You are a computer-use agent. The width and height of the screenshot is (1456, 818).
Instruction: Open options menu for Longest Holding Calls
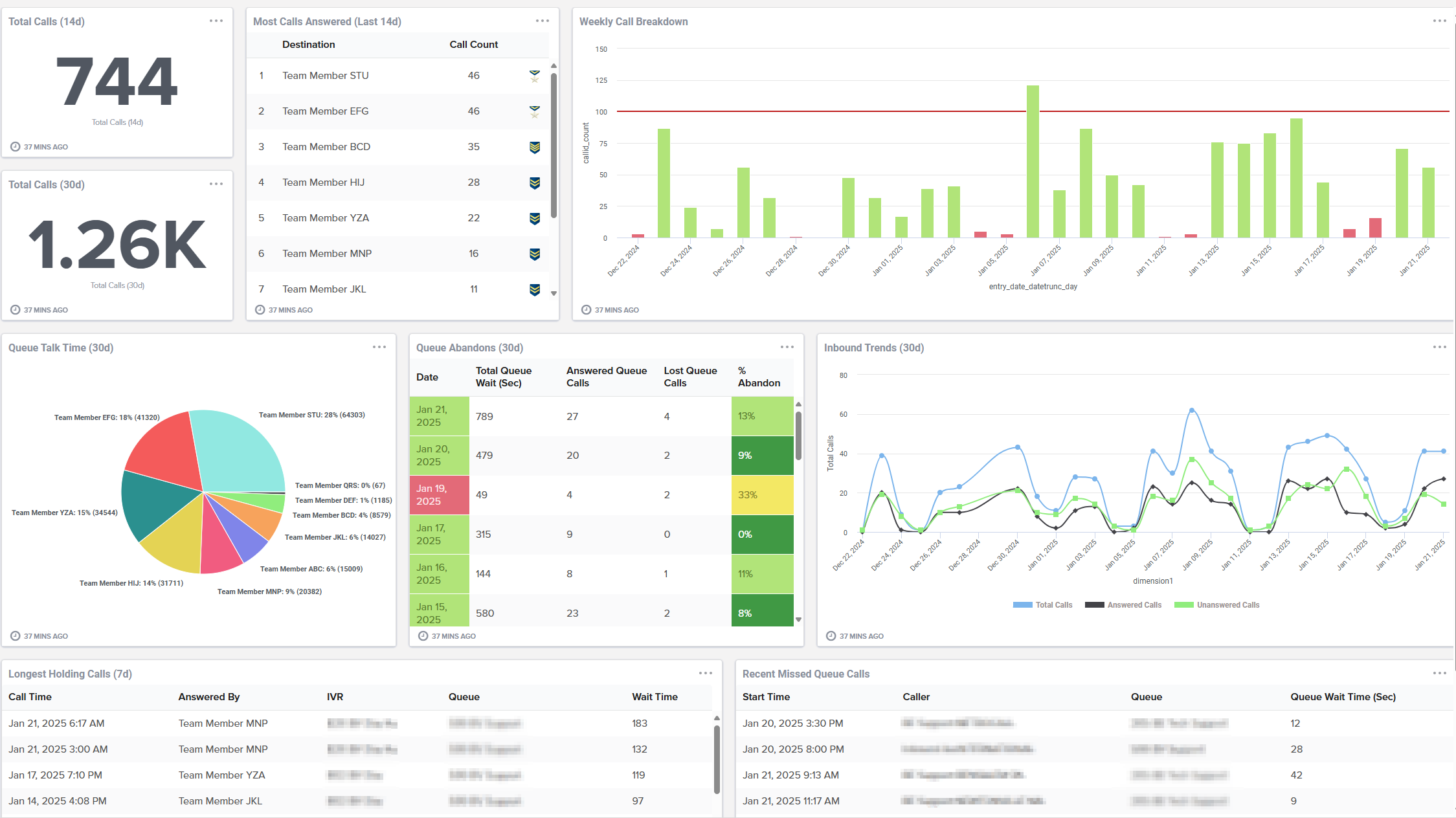(x=706, y=674)
